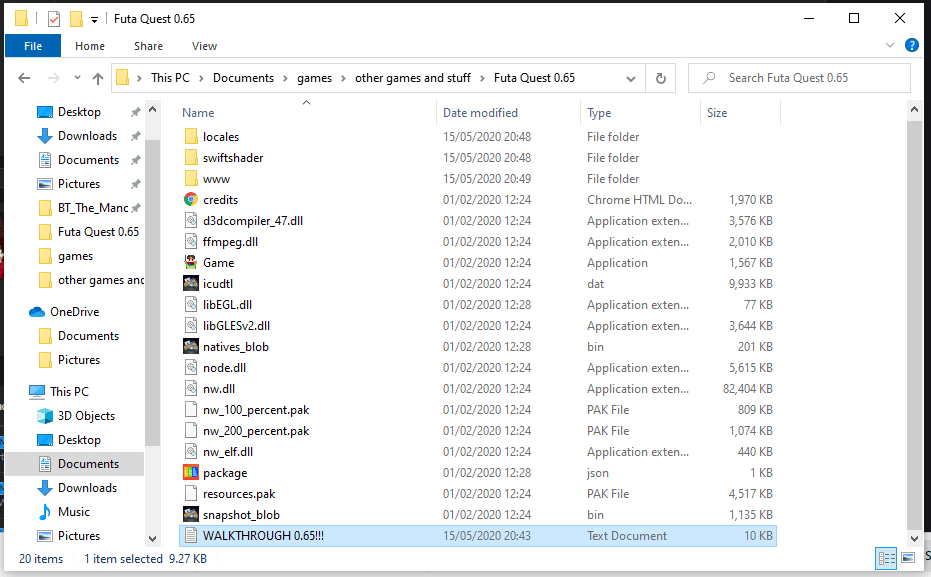Select credits Chrome HTML file icon

click(x=191, y=199)
